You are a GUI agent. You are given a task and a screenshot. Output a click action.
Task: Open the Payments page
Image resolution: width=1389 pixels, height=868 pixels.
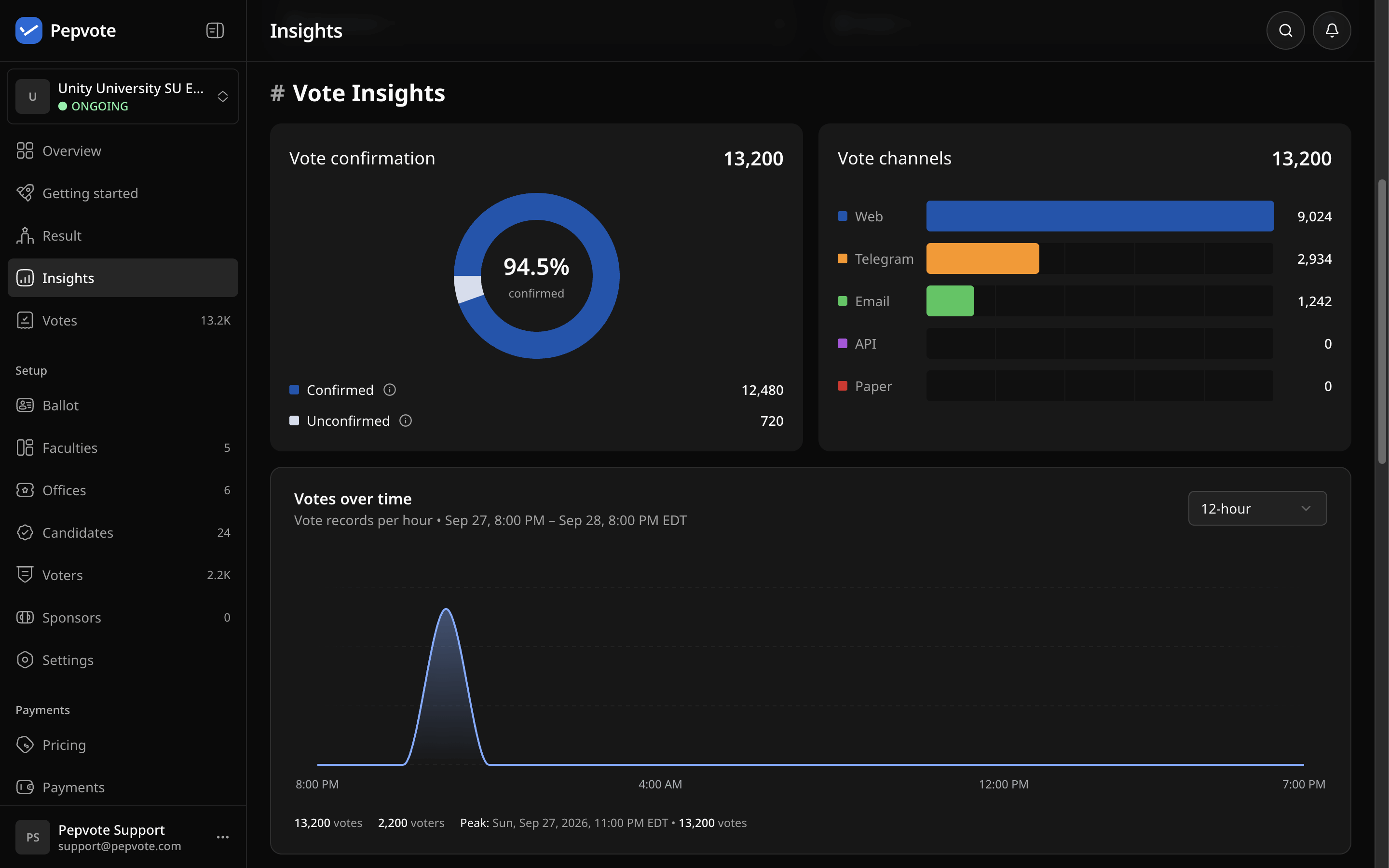(123, 787)
